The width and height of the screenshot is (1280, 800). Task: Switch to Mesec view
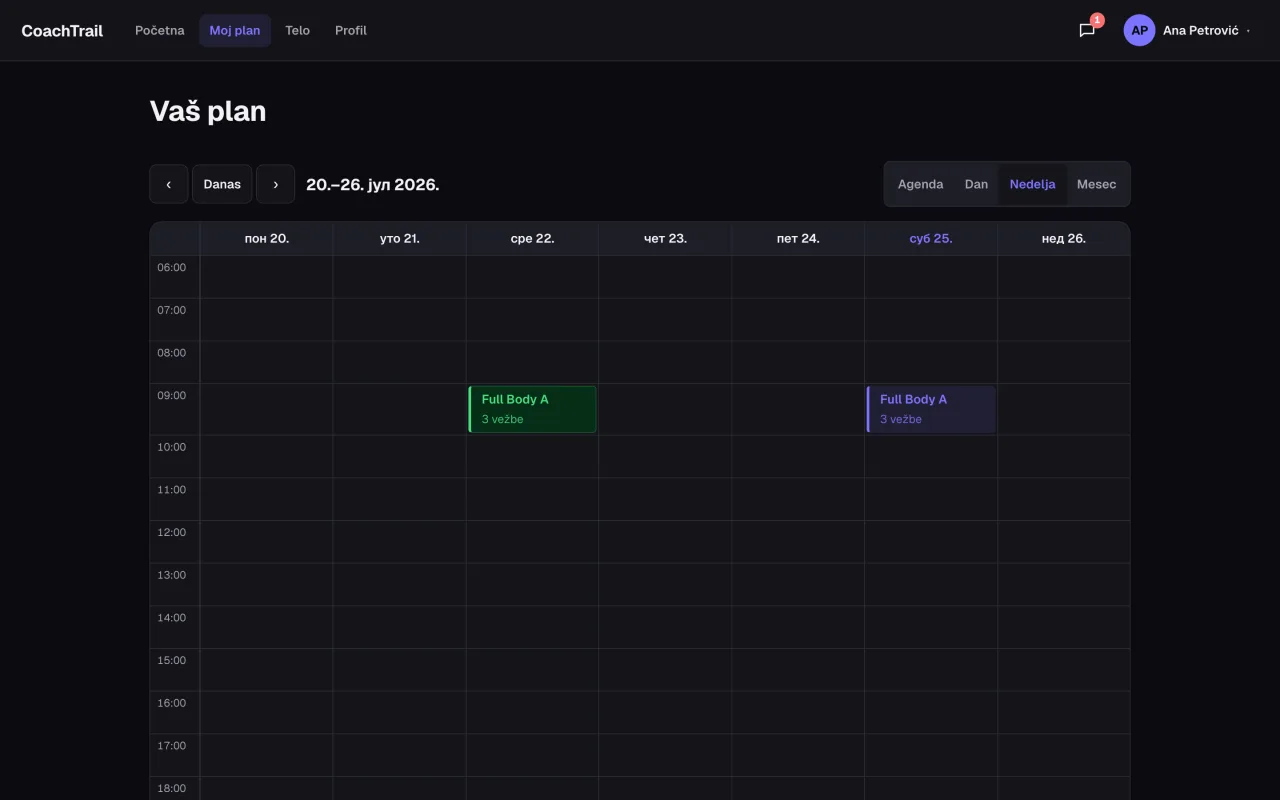click(x=1096, y=184)
